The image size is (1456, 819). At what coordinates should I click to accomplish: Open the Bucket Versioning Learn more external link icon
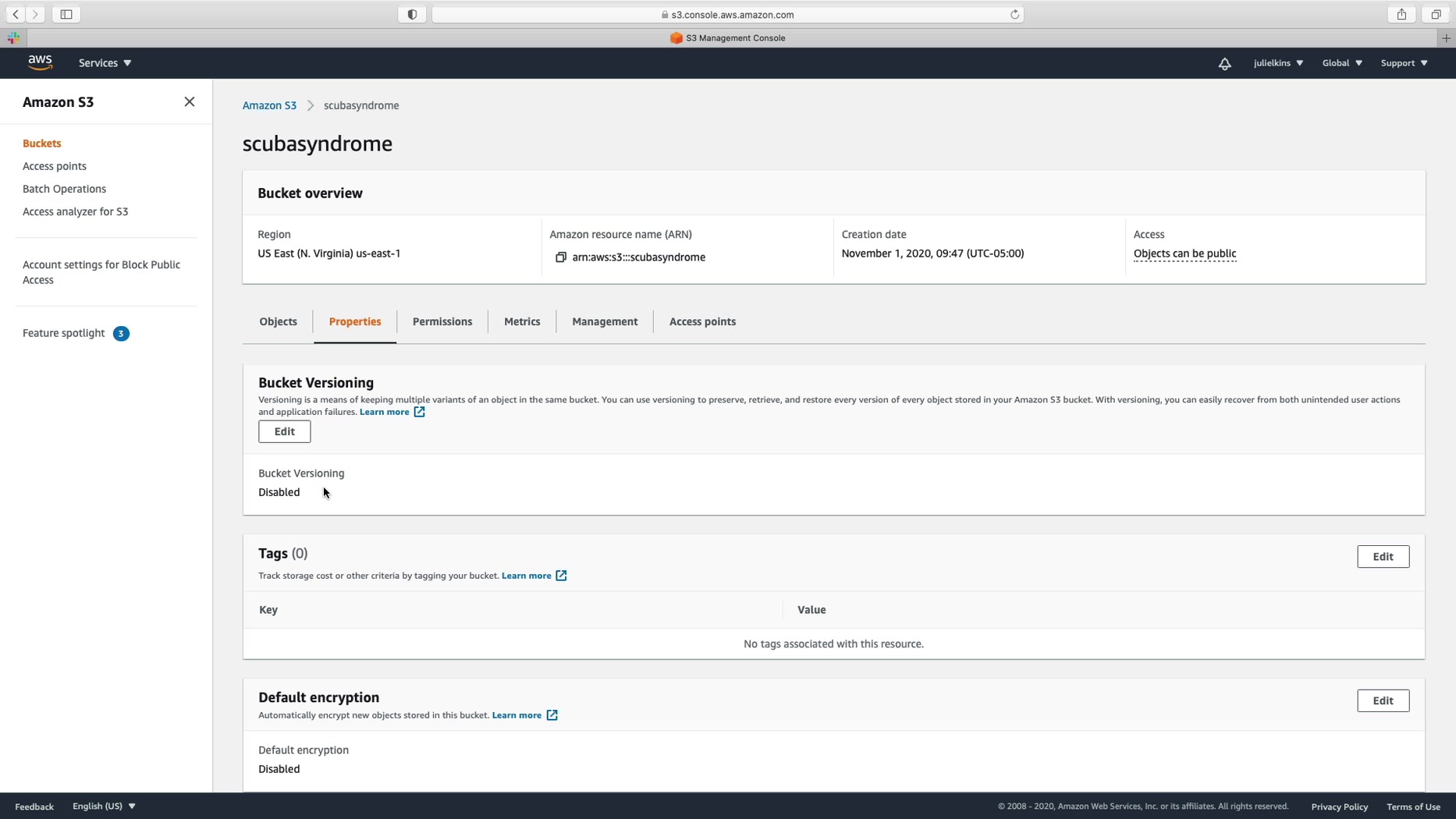tap(419, 412)
